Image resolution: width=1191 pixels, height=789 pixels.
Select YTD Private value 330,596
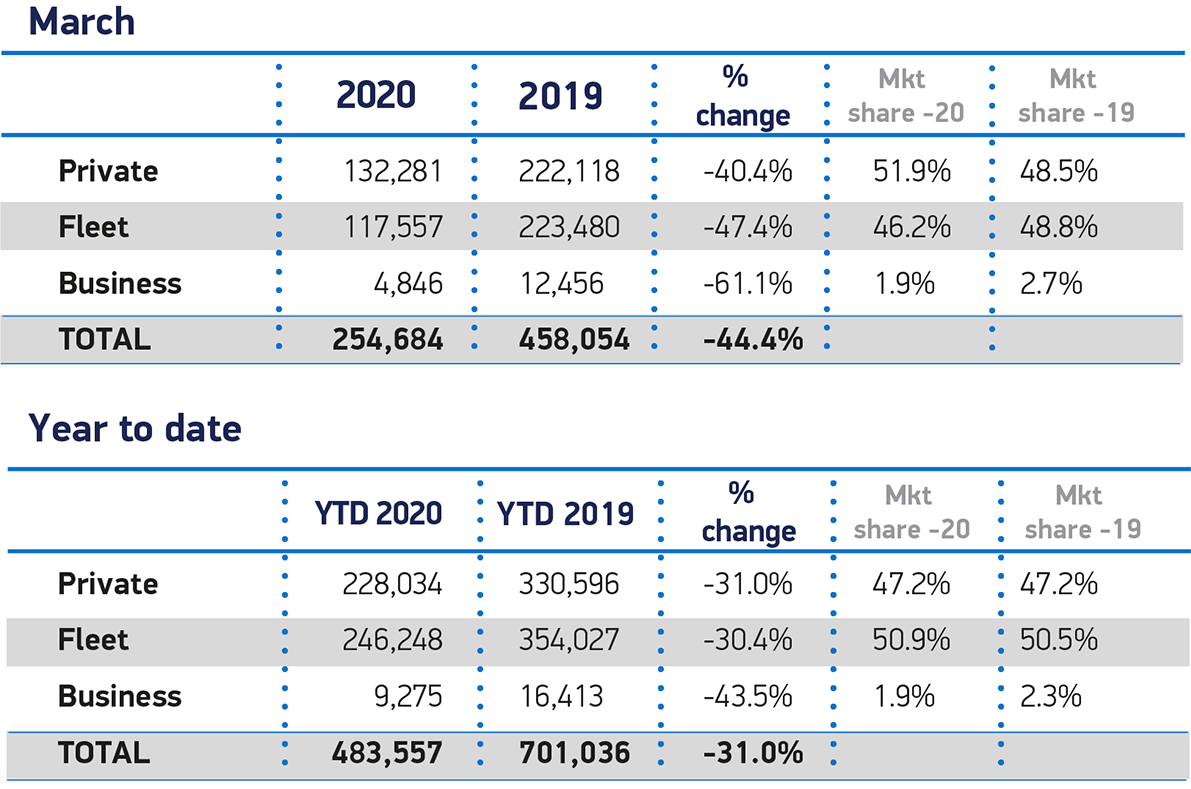click(x=569, y=584)
